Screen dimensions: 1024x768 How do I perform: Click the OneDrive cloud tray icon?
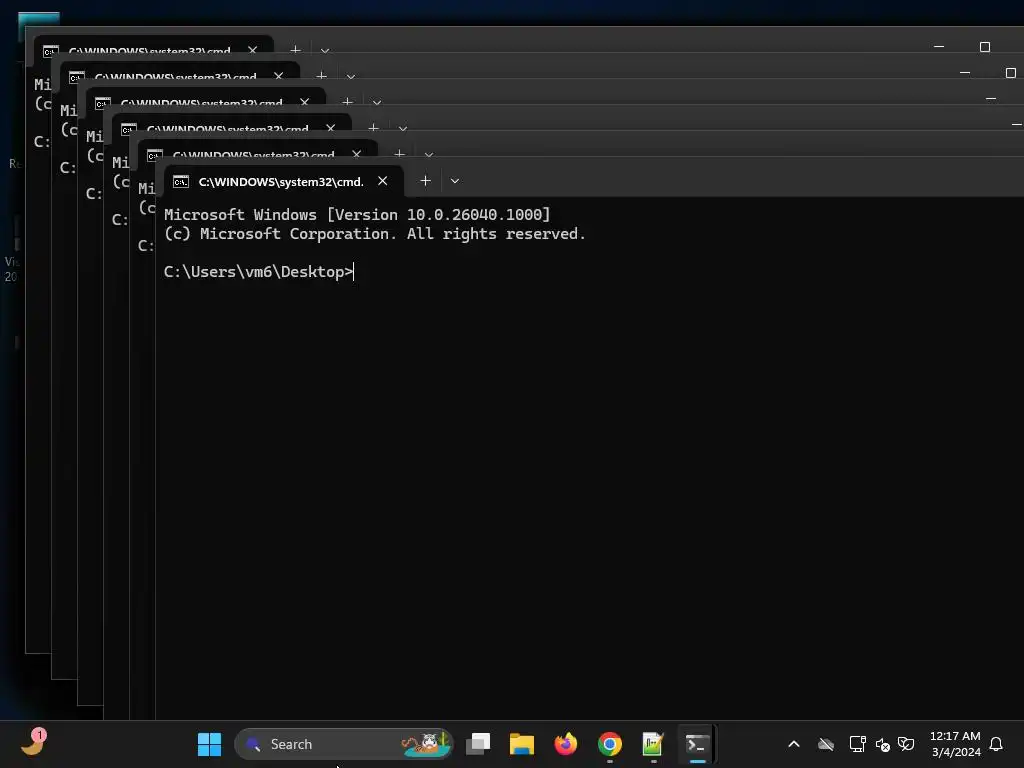coord(826,744)
